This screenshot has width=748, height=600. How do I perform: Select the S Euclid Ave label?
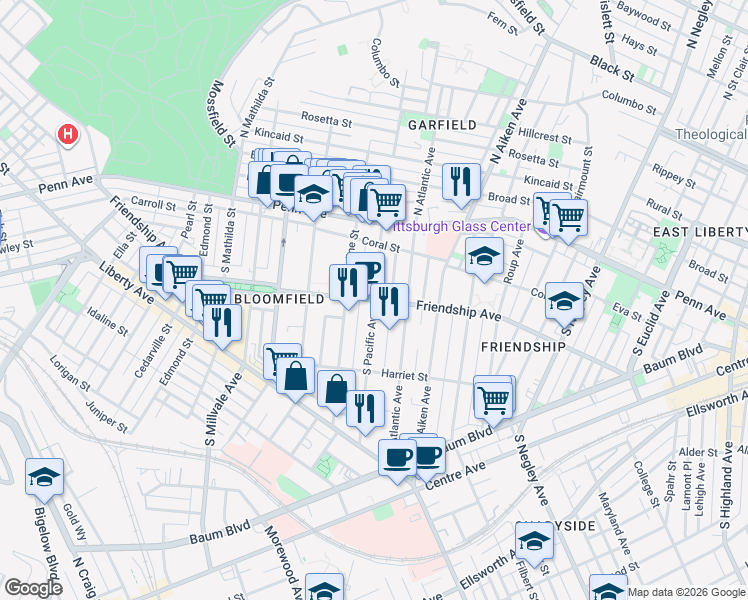(651, 322)
